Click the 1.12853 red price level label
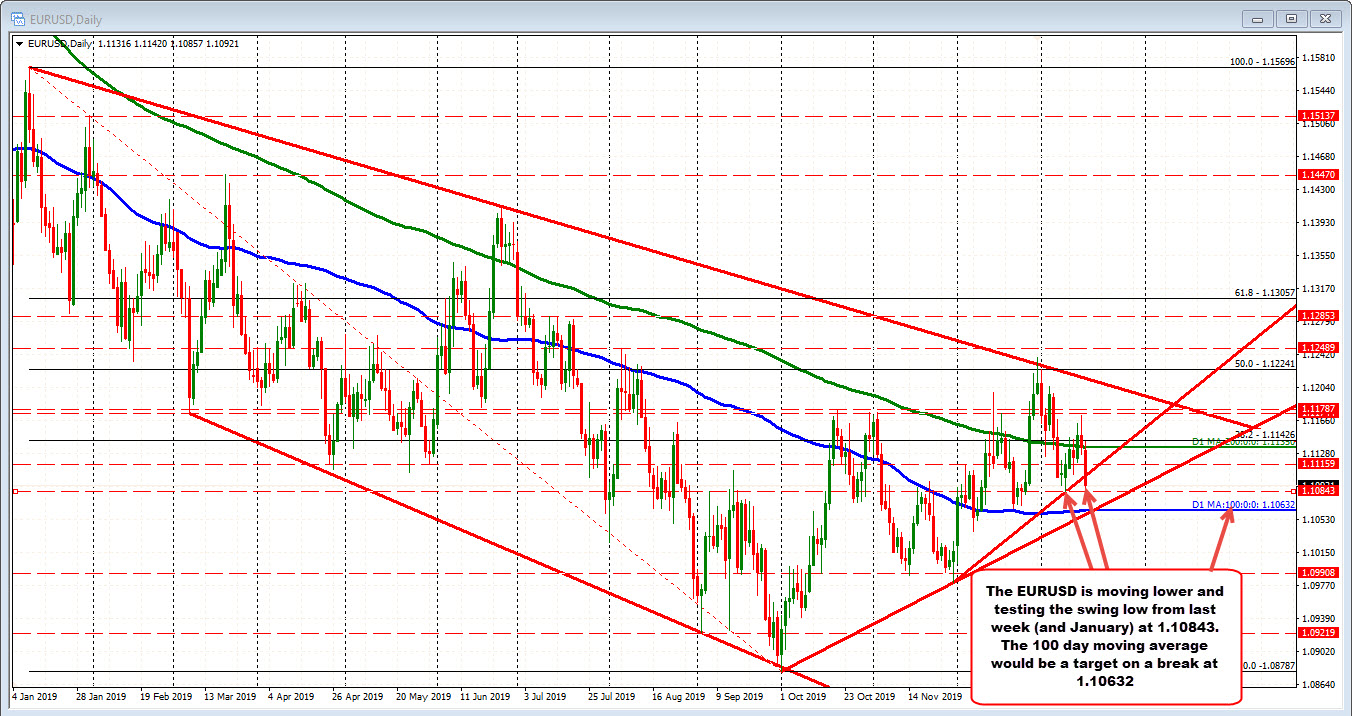 pyautogui.click(x=1317, y=315)
